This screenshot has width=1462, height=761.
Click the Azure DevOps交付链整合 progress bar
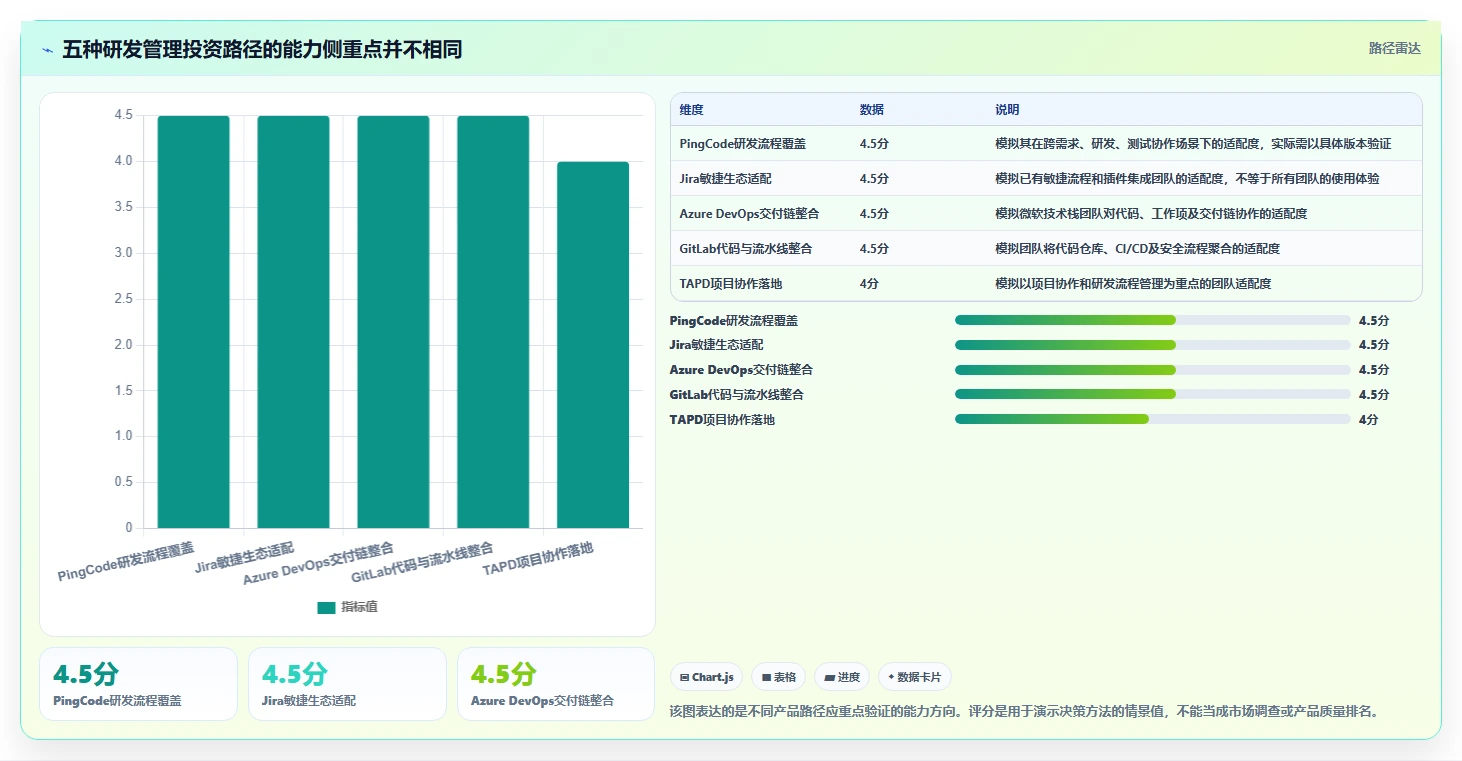[1153, 370]
